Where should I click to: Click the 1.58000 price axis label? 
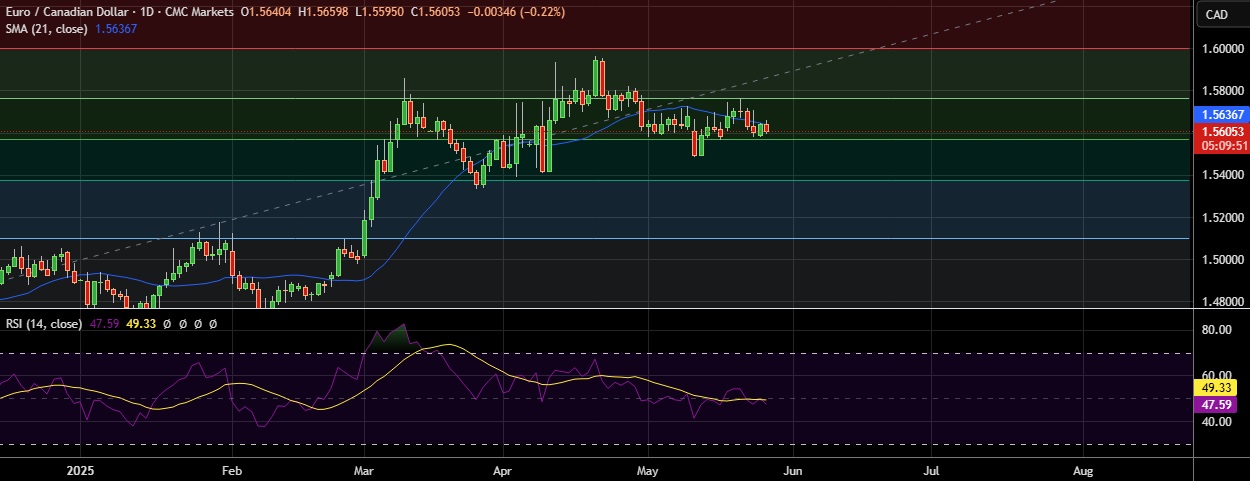pos(1223,91)
